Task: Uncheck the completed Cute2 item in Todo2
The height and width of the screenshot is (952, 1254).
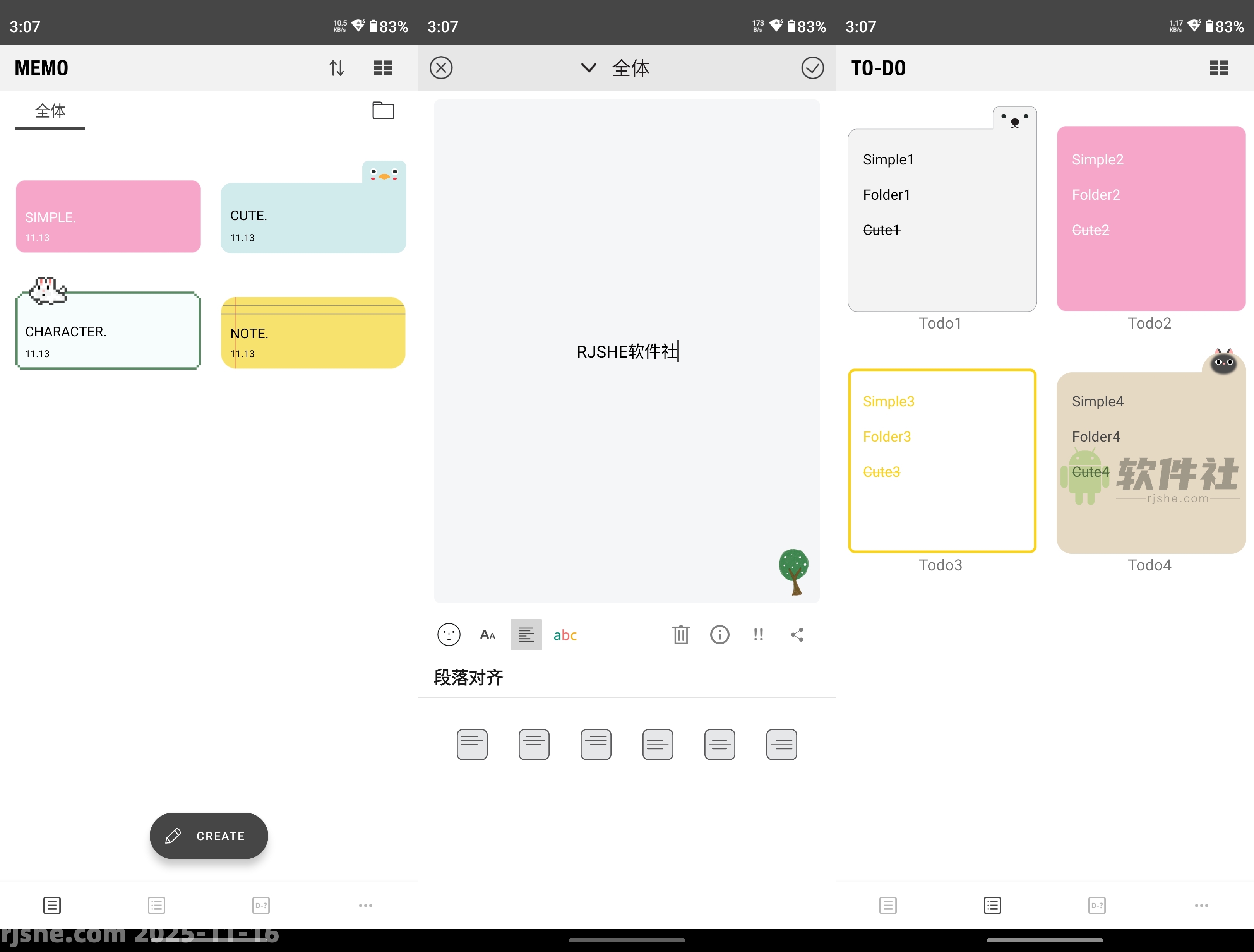Action: (1090, 229)
